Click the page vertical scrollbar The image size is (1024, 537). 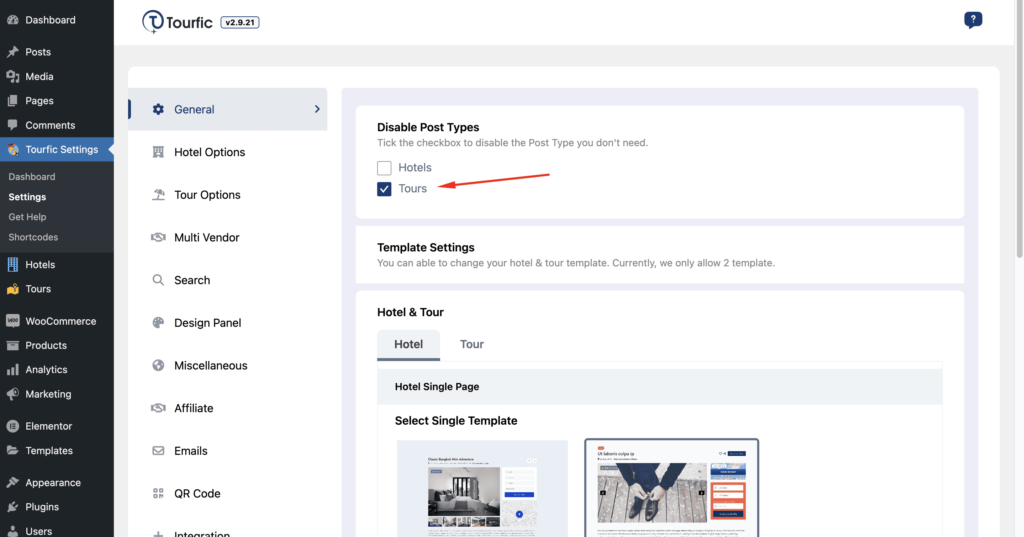(1019, 131)
